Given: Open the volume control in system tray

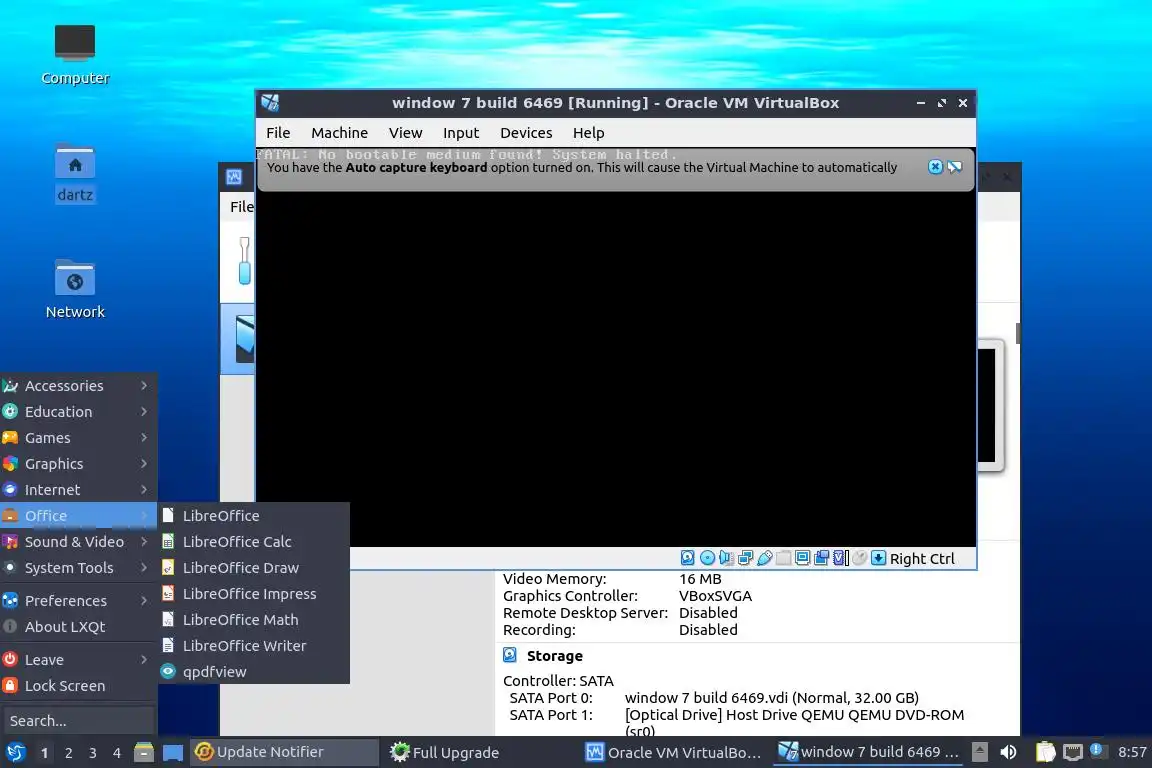Looking at the screenshot, I should pos(1009,753).
